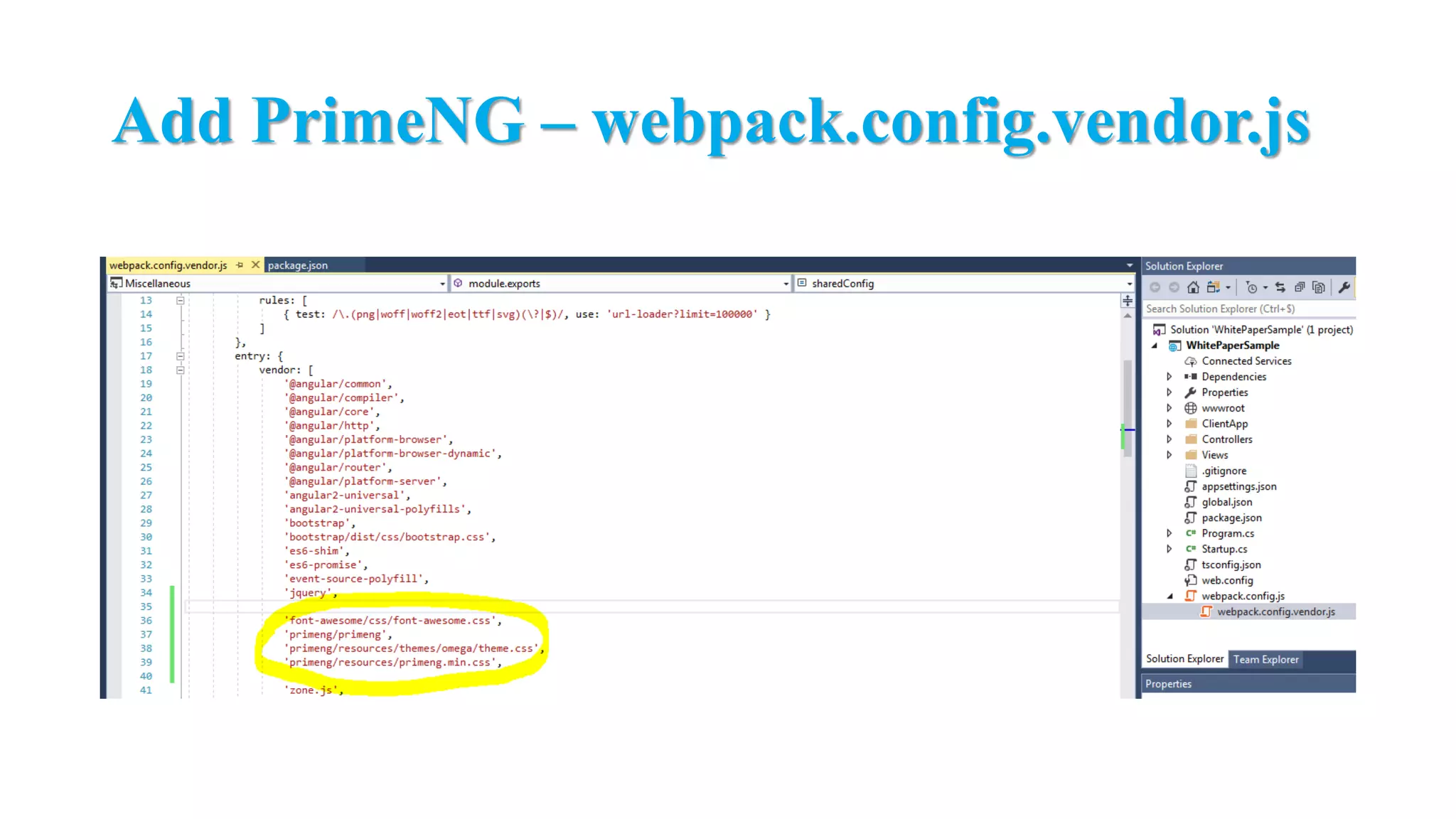Viewport: 1456px width, 819px height.
Task: Open the views switcher dropdown arrow
Action: [1228, 288]
